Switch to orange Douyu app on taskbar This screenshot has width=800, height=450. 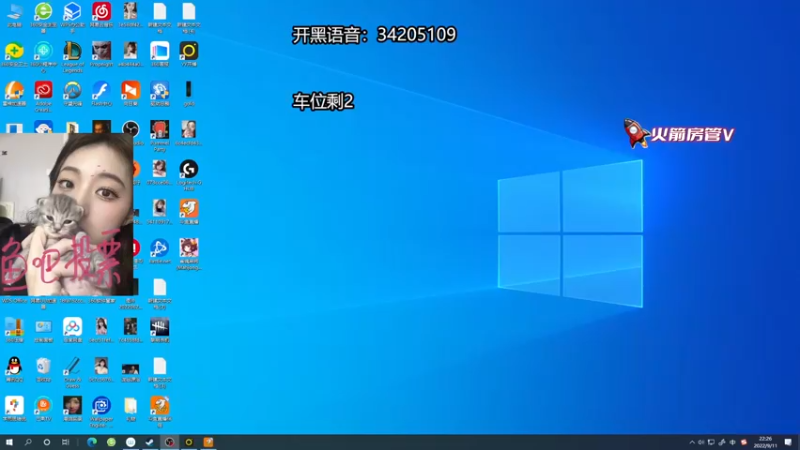pos(208,442)
